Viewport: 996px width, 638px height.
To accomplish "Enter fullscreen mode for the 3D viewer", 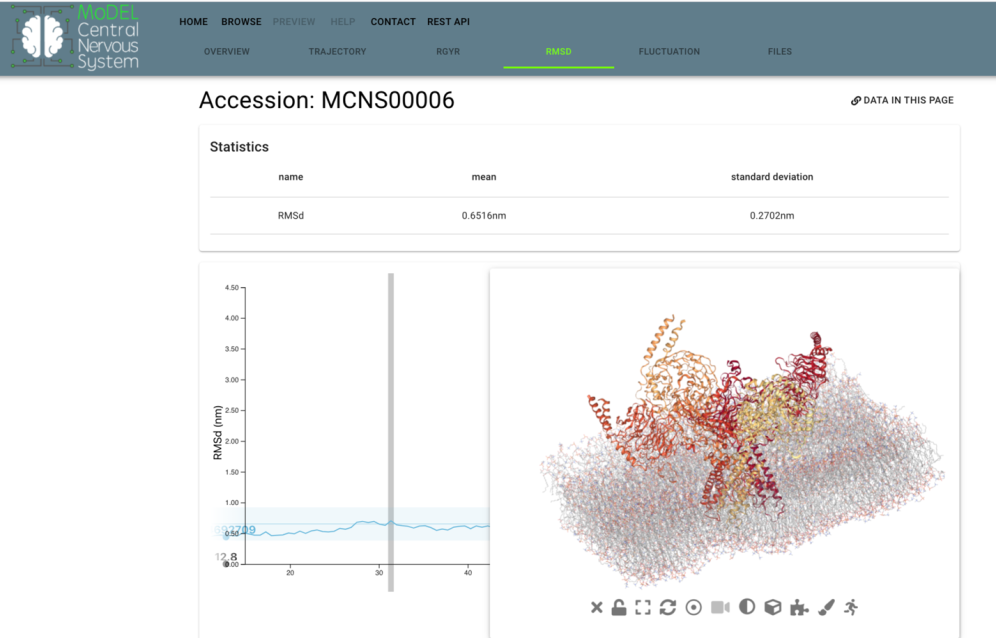I will (x=643, y=607).
